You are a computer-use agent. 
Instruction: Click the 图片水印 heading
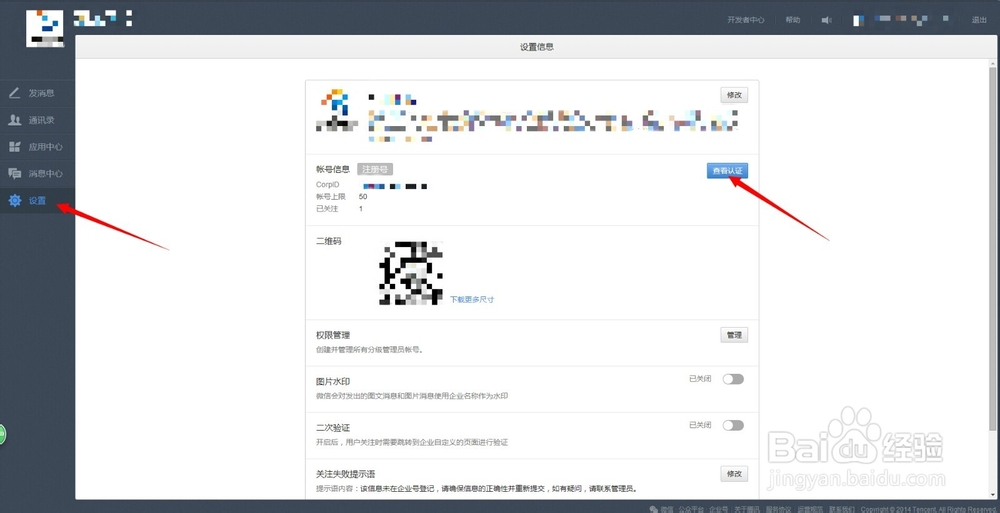click(333, 382)
